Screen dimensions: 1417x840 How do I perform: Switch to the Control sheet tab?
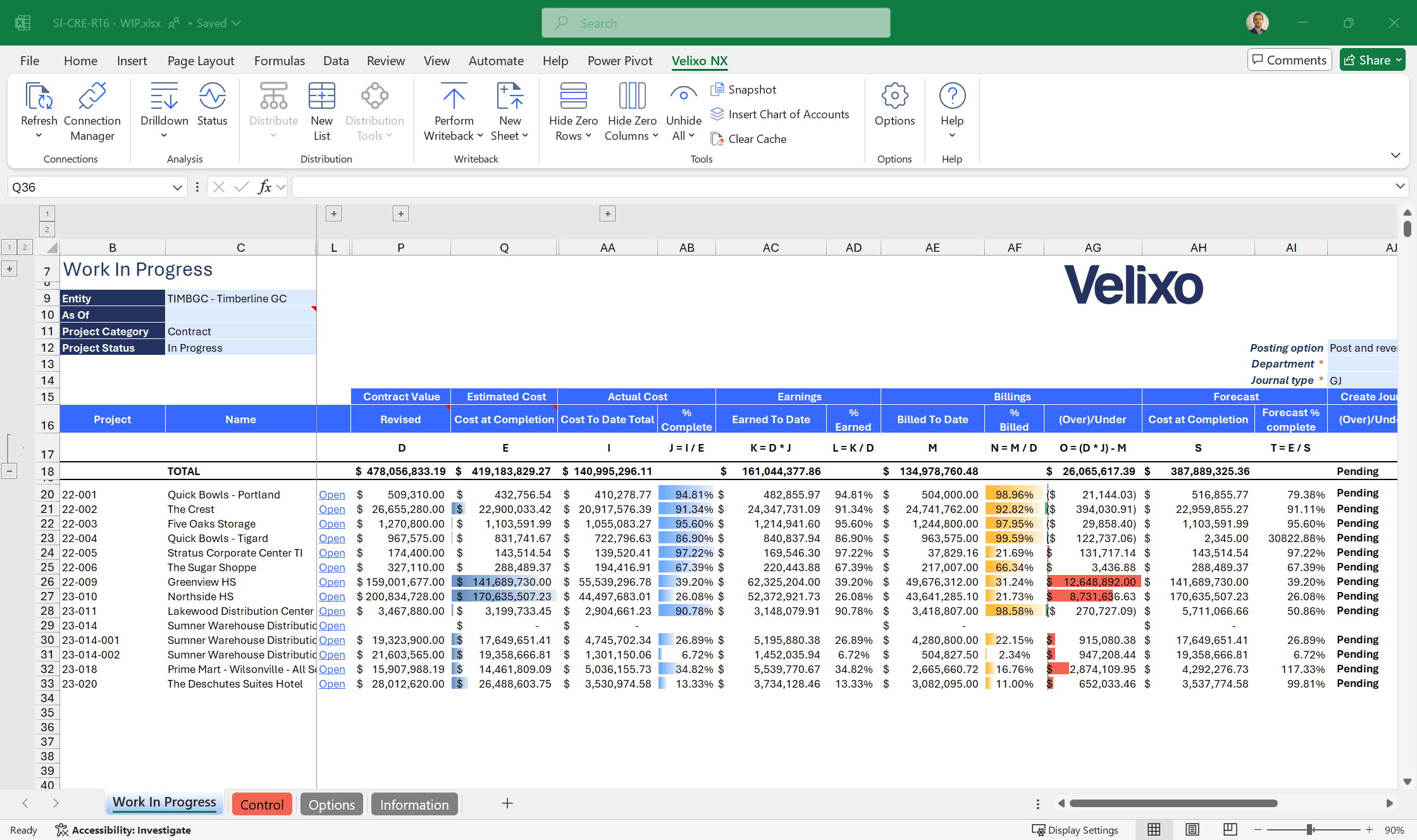(x=262, y=805)
